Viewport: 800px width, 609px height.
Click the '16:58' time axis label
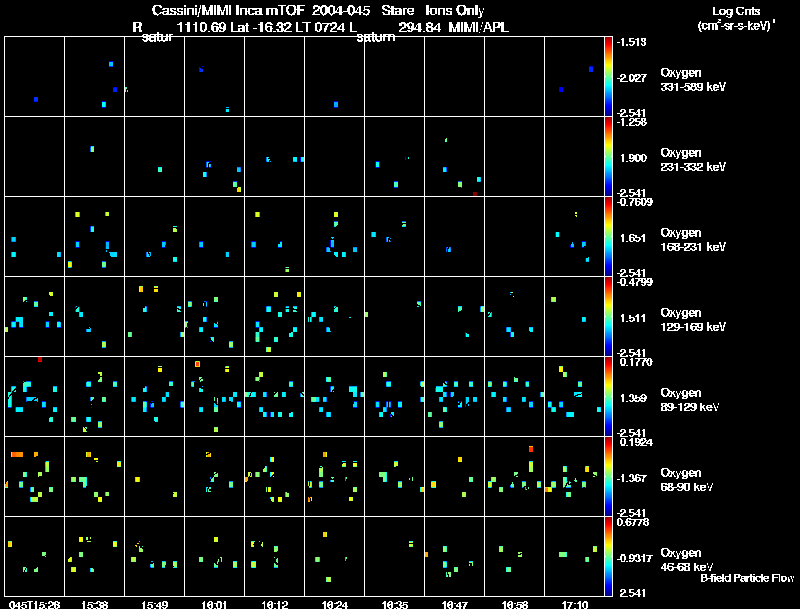click(514, 604)
